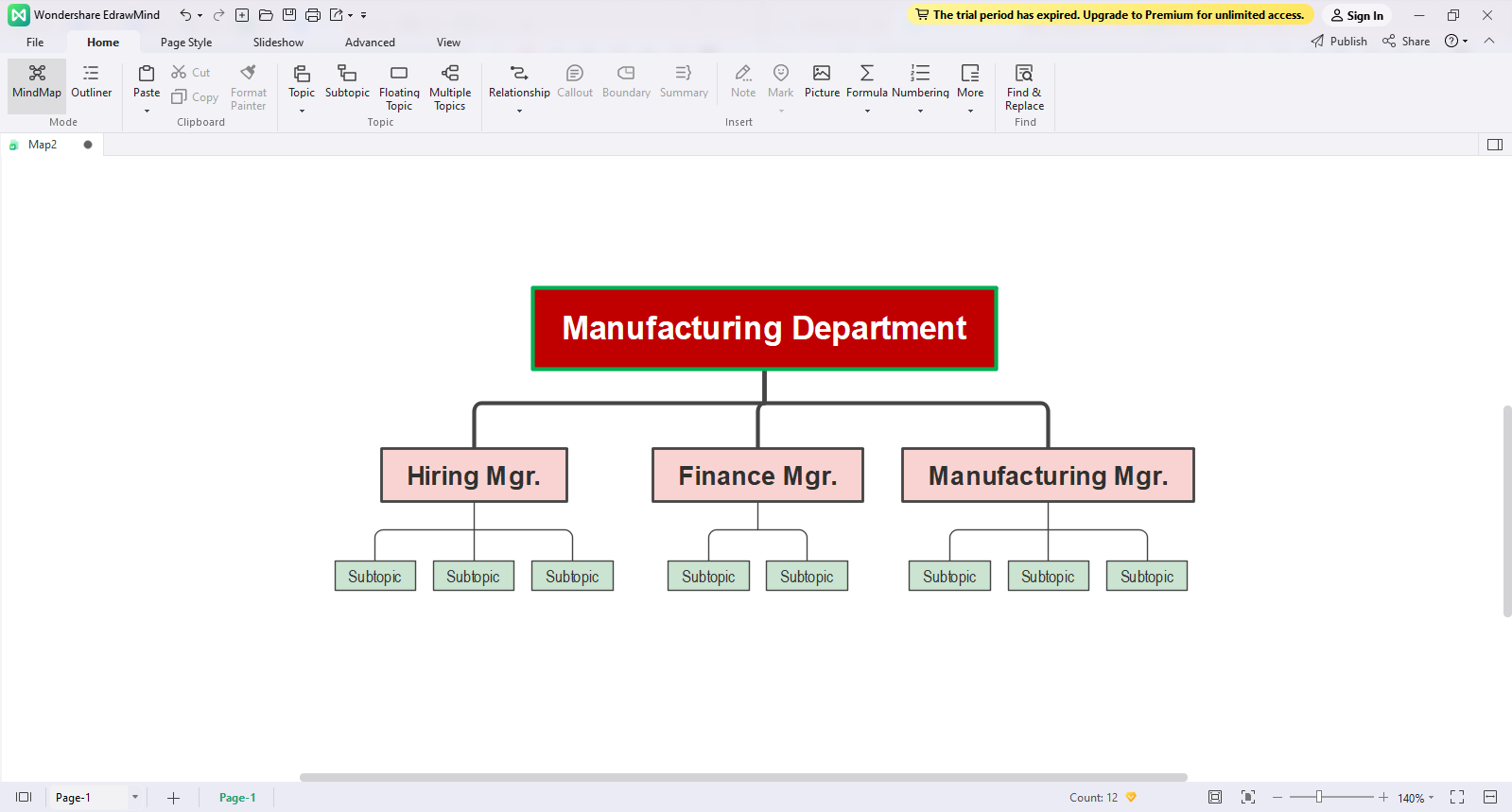1512x812 pixels.
Task: Click the Export icon in title bar
Action: click(336, 15)
